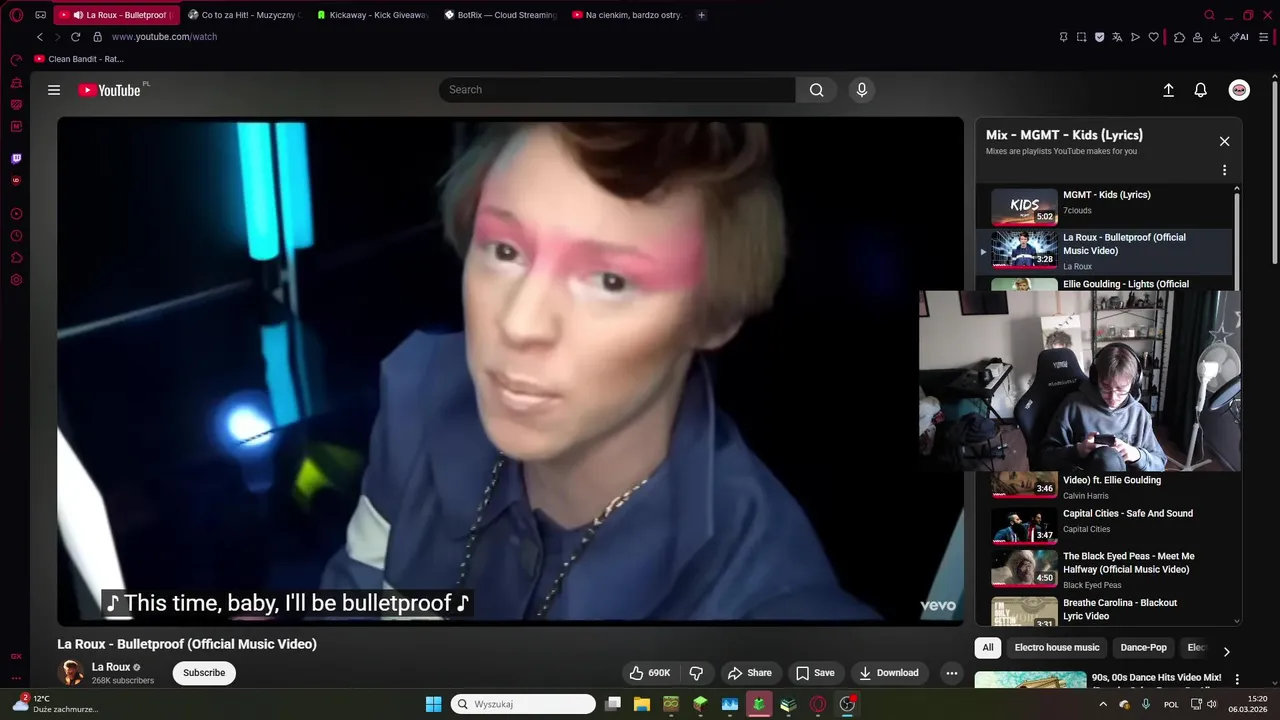The image size is (1280, 720).
Task: Open Opera extensions cube icon
Action: click(1179, 37)
